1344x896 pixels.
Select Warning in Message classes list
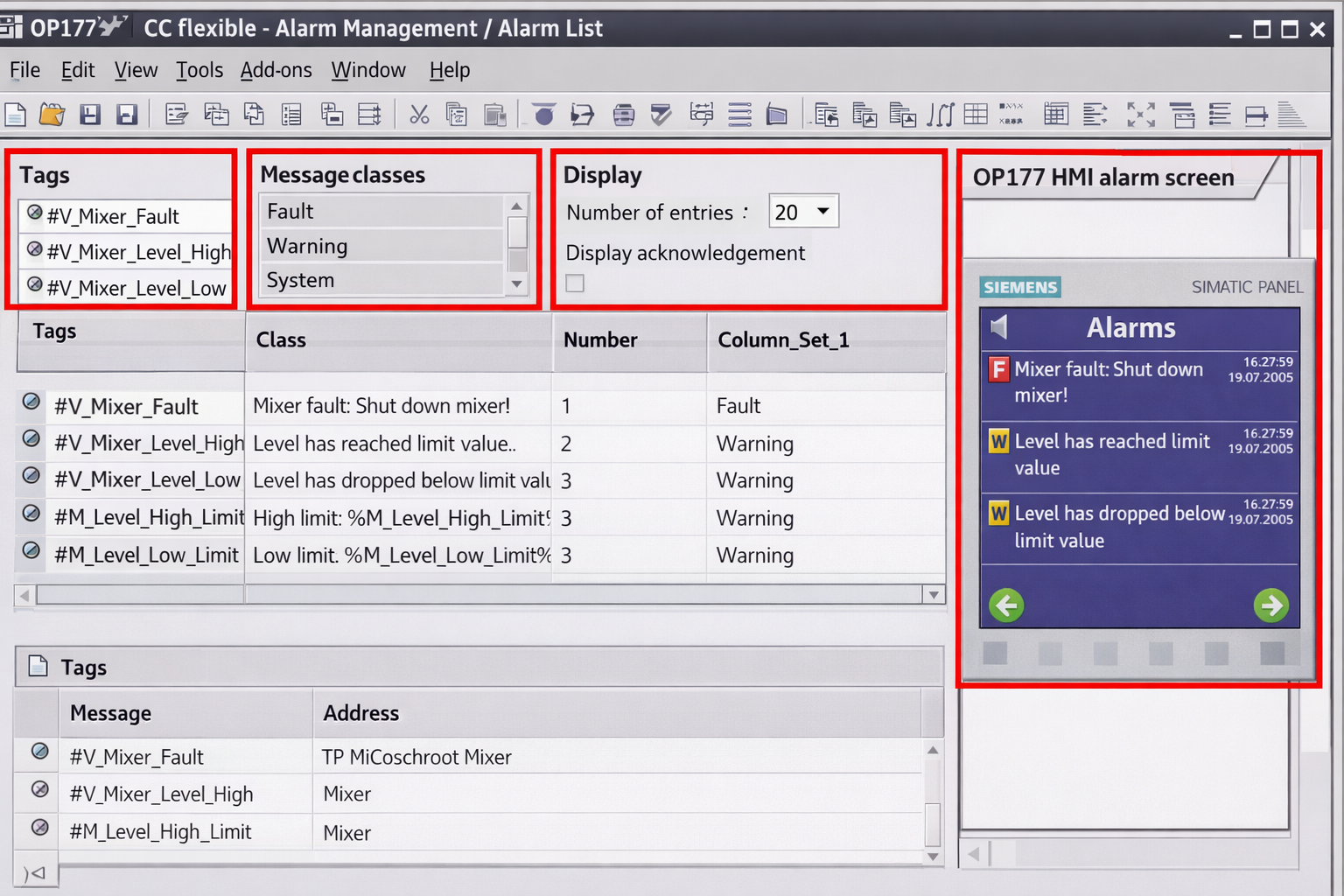tap(307, 247)
